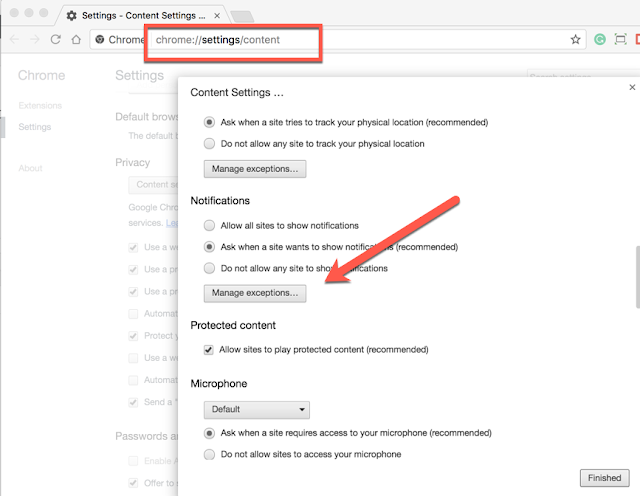This screenshot has height=496, width=640.
Task: Click the green extension icon
Action: point(599,40)
